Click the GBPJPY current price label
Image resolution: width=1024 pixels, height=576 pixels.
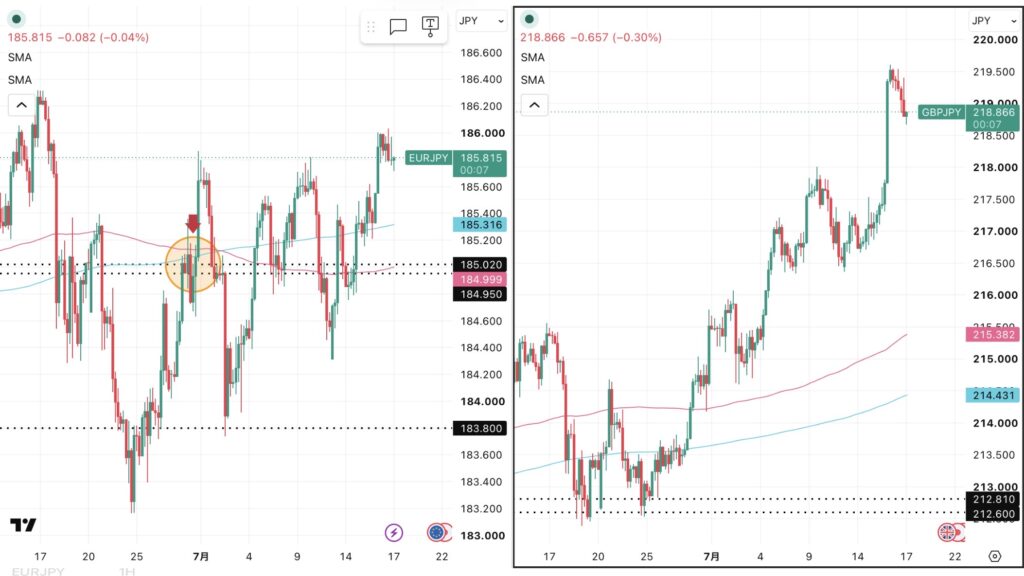coord(993,118)
